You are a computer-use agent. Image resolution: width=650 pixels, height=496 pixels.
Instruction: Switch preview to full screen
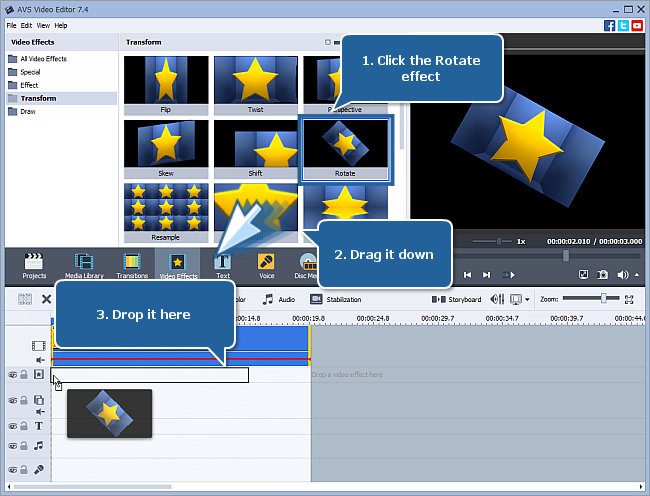pos(583,275)
